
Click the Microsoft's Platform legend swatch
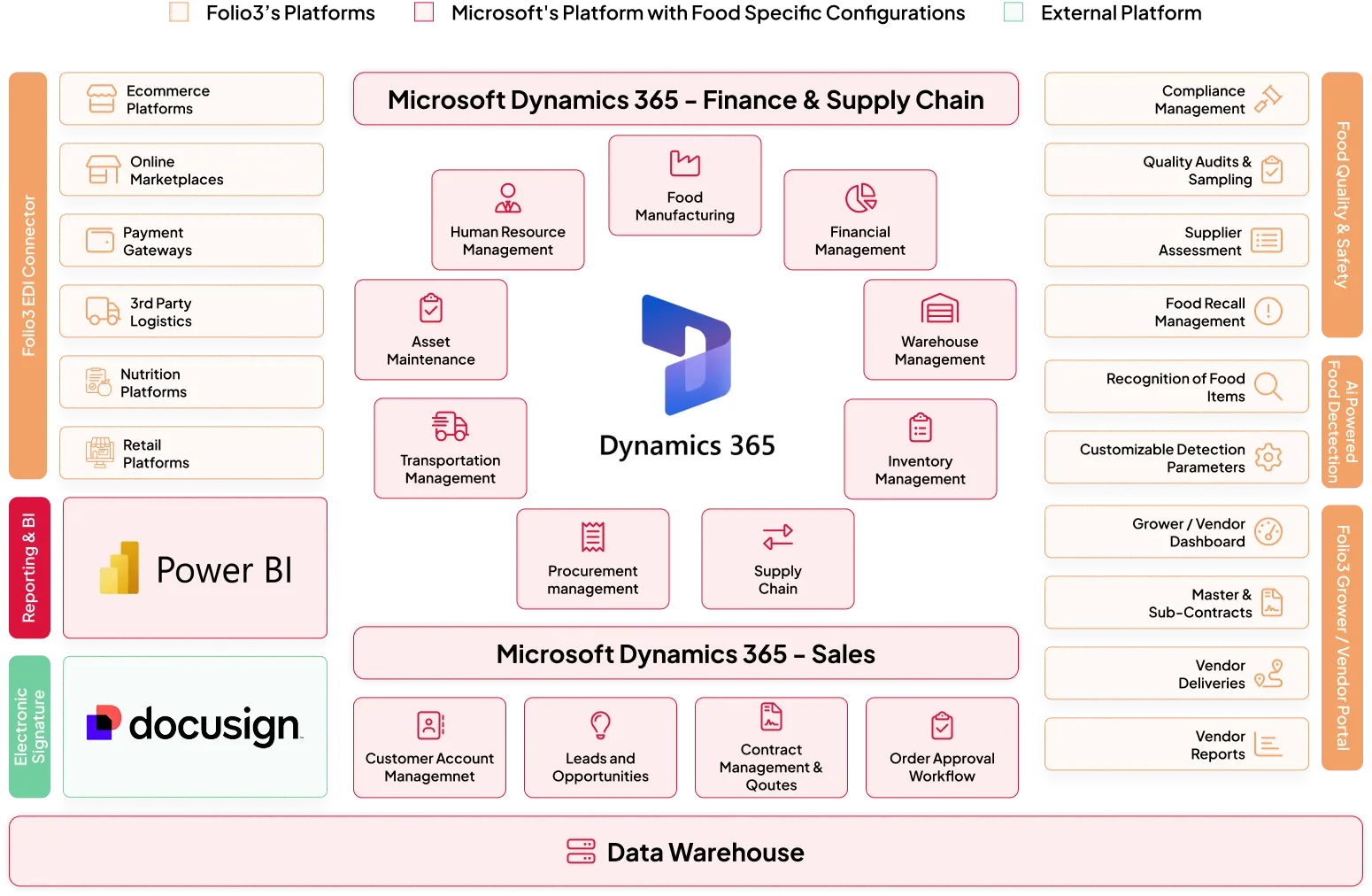pos(424,12)
